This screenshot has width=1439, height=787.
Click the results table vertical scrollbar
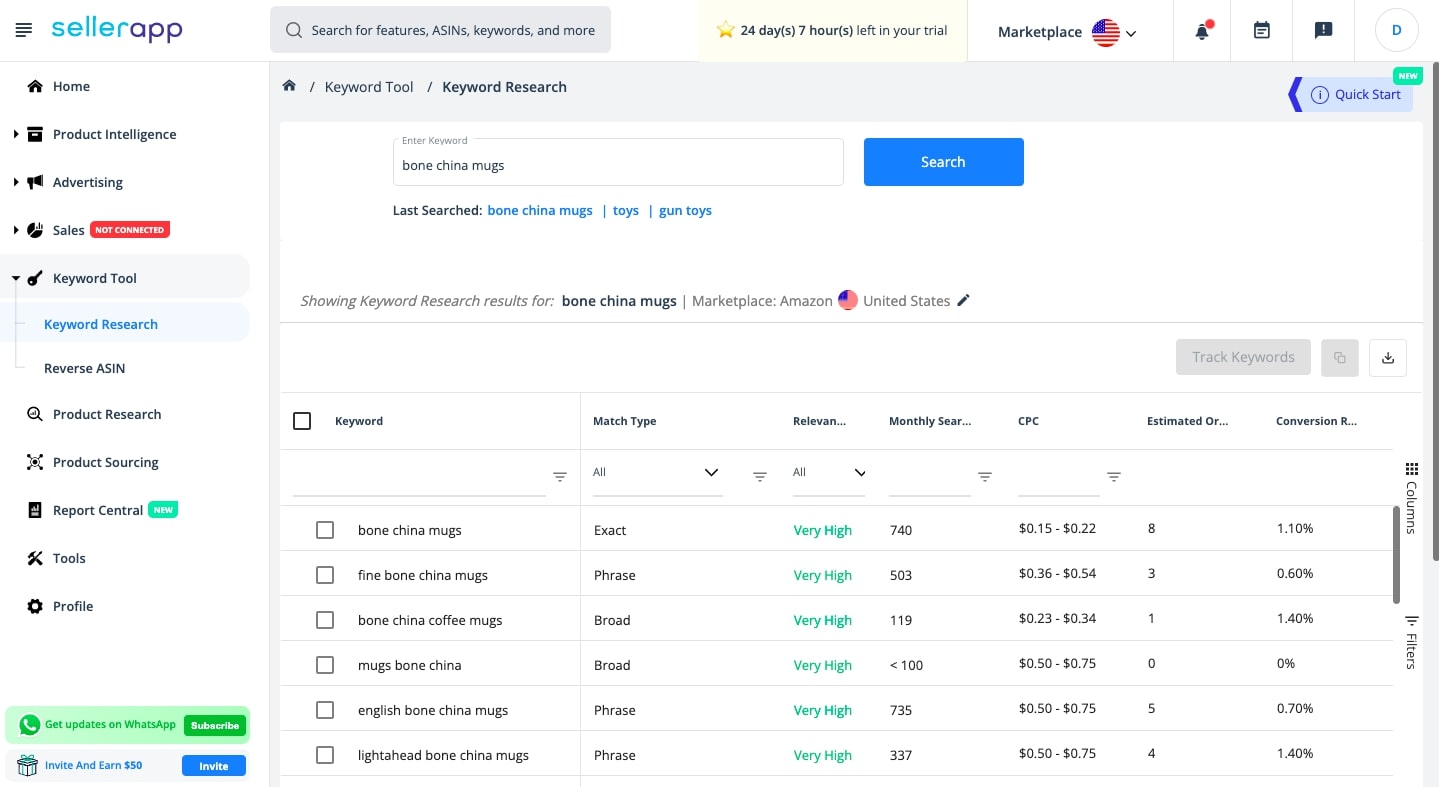pos(1396,554)
